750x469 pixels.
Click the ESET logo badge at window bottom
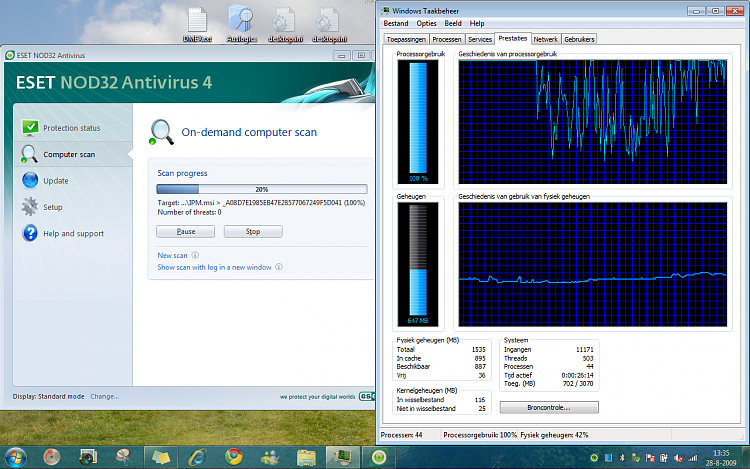point(367,396)
